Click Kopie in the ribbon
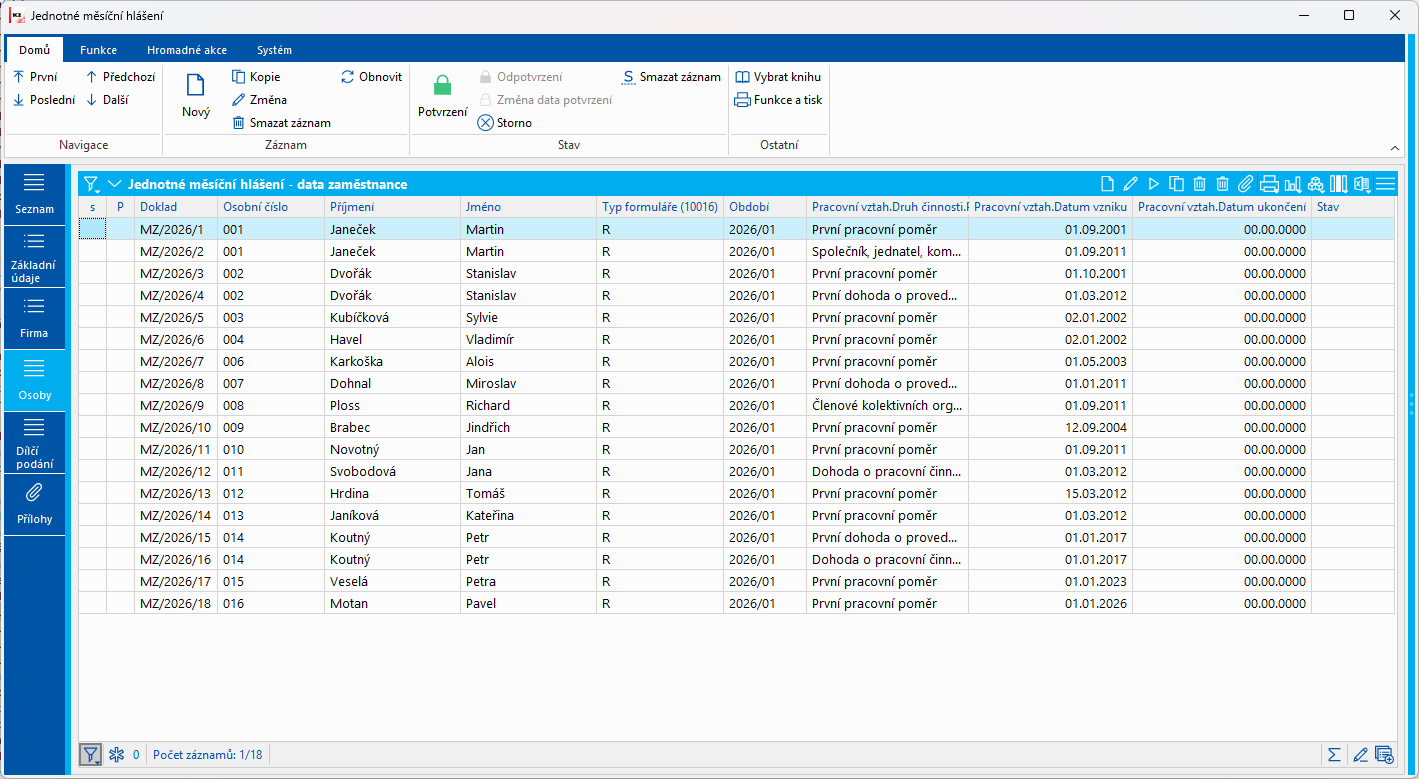The image size is (1419, 779). tap(256, 77)
